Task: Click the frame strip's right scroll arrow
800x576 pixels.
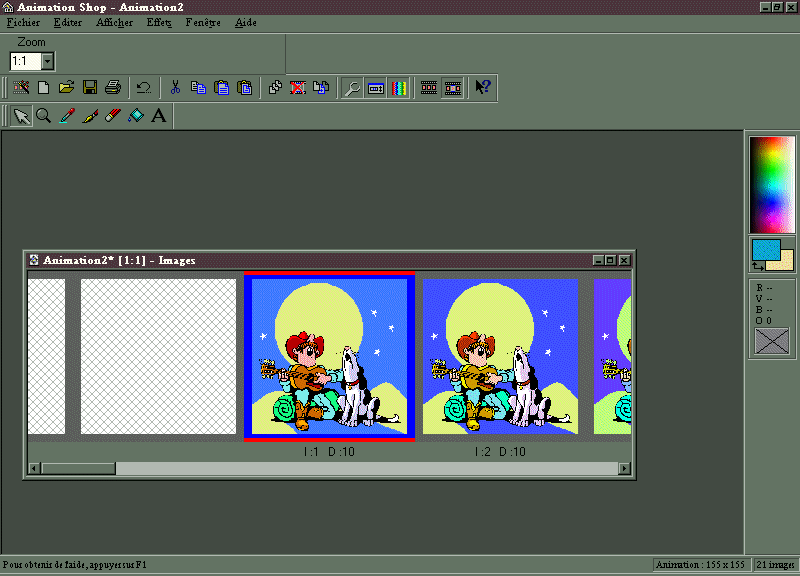Action: pyautogui.click(x=624, y=468)
